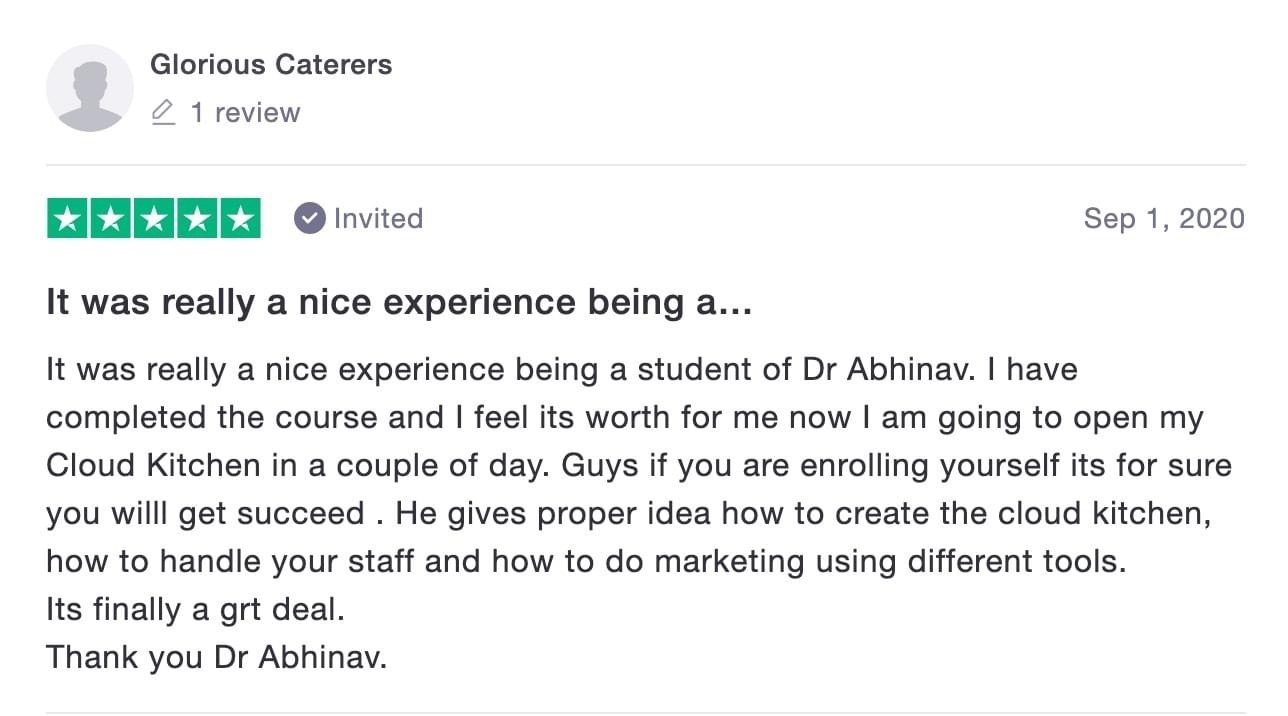
Task: Click the second green rating star
Action: [111, 219]
